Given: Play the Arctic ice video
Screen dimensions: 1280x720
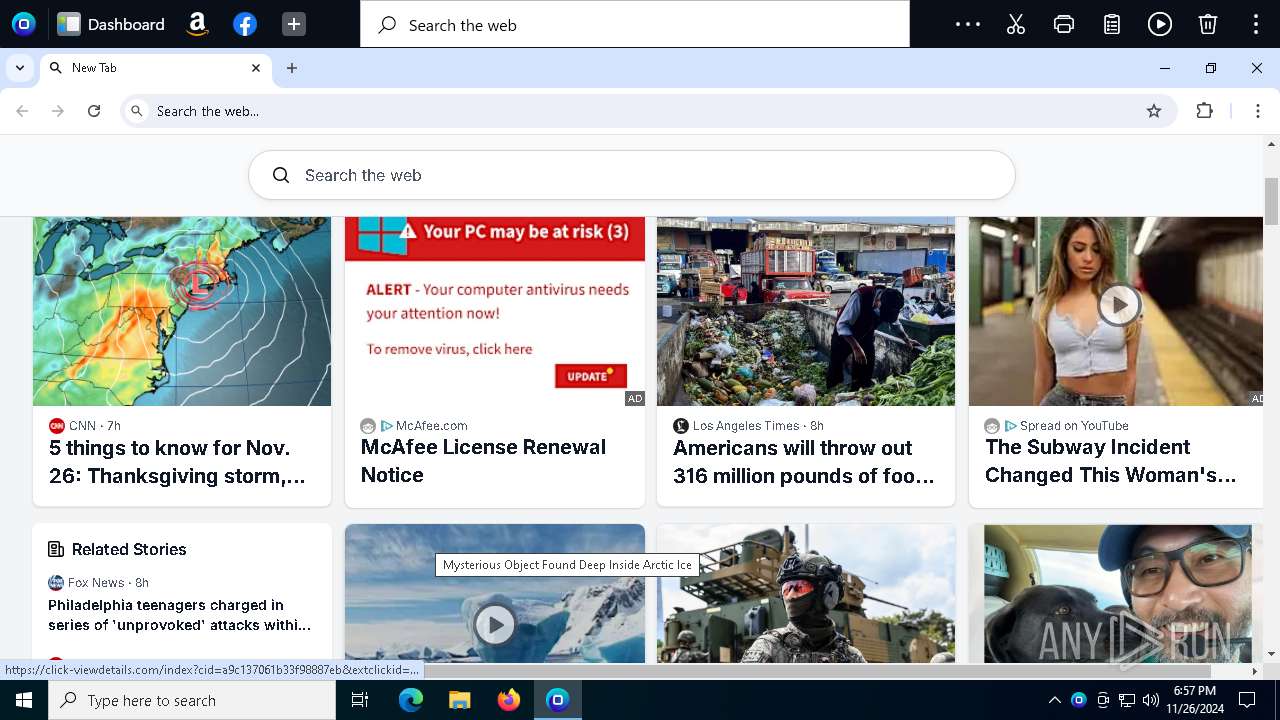Looking at the screenshot, I should click(495, 624).
